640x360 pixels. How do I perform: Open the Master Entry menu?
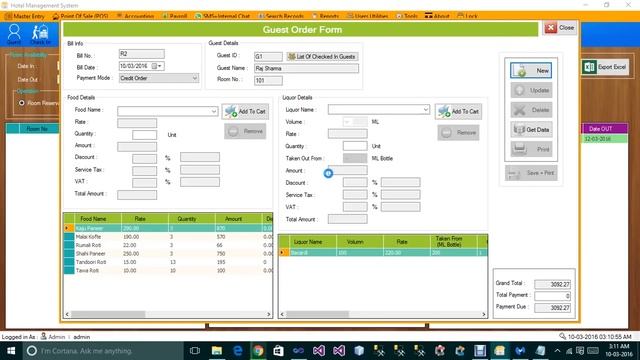(x=25, y=16)
